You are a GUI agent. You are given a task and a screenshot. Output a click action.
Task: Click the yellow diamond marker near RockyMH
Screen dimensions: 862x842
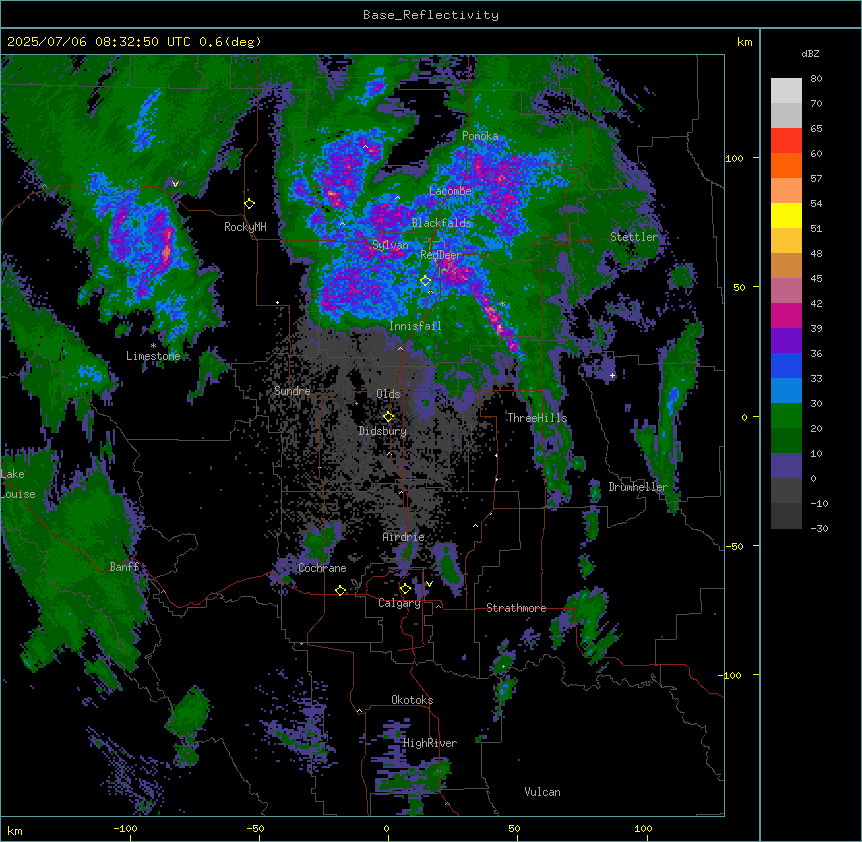pyautogui.click(x=250, y=204)
